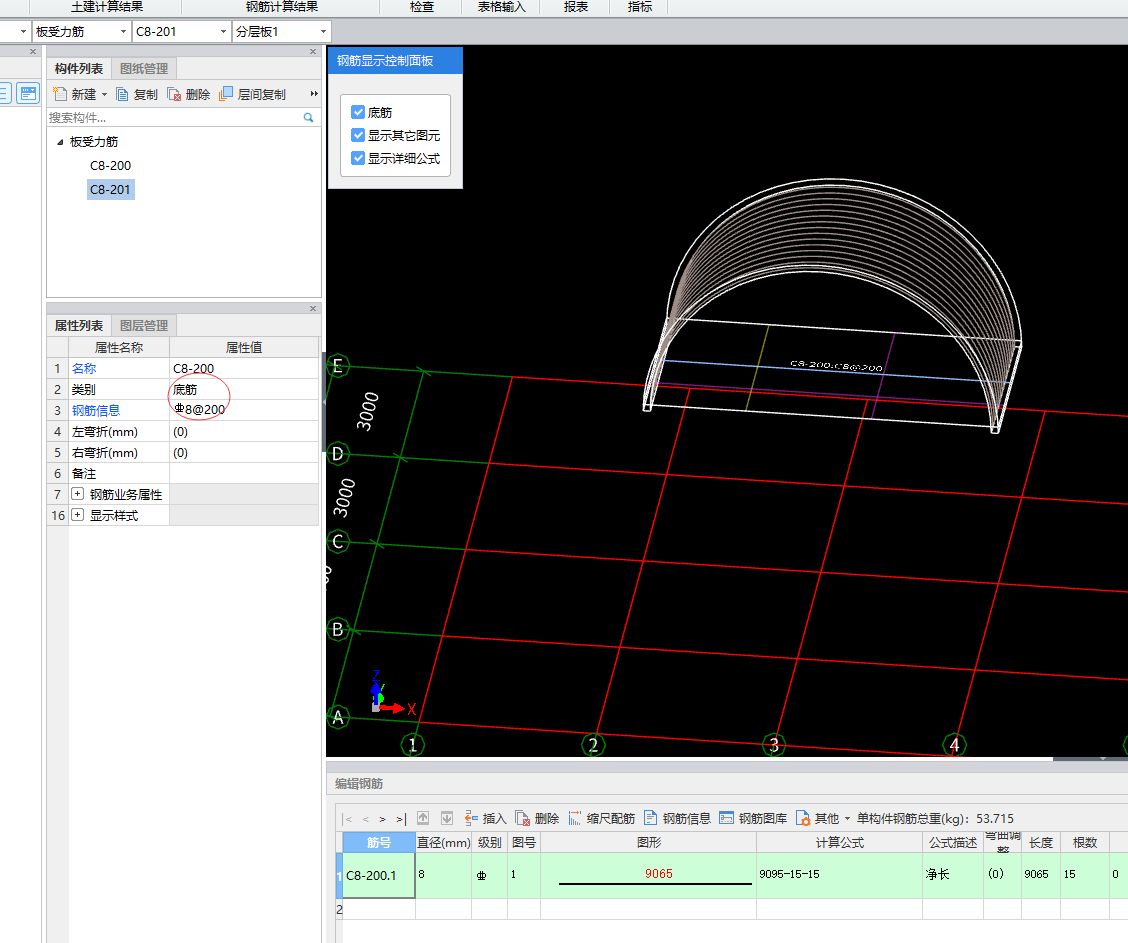Image resolution: width=1128 pixels, height=943 pixels.
Task: Click the 删除 (Delete) icon in 编辑钢筋 toolbar
Action: [523, 818]
